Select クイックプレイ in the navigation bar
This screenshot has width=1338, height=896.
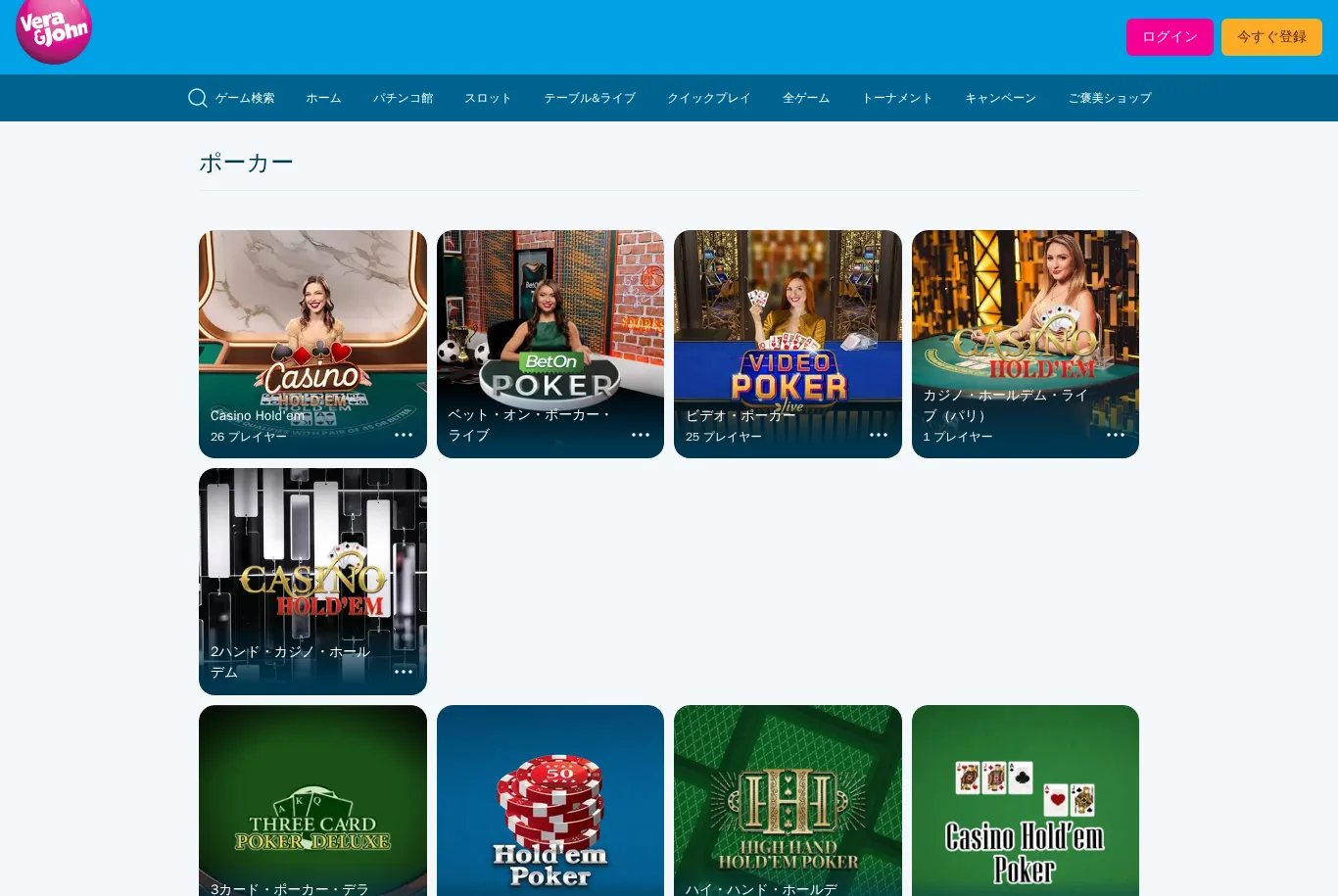[709, 98]
